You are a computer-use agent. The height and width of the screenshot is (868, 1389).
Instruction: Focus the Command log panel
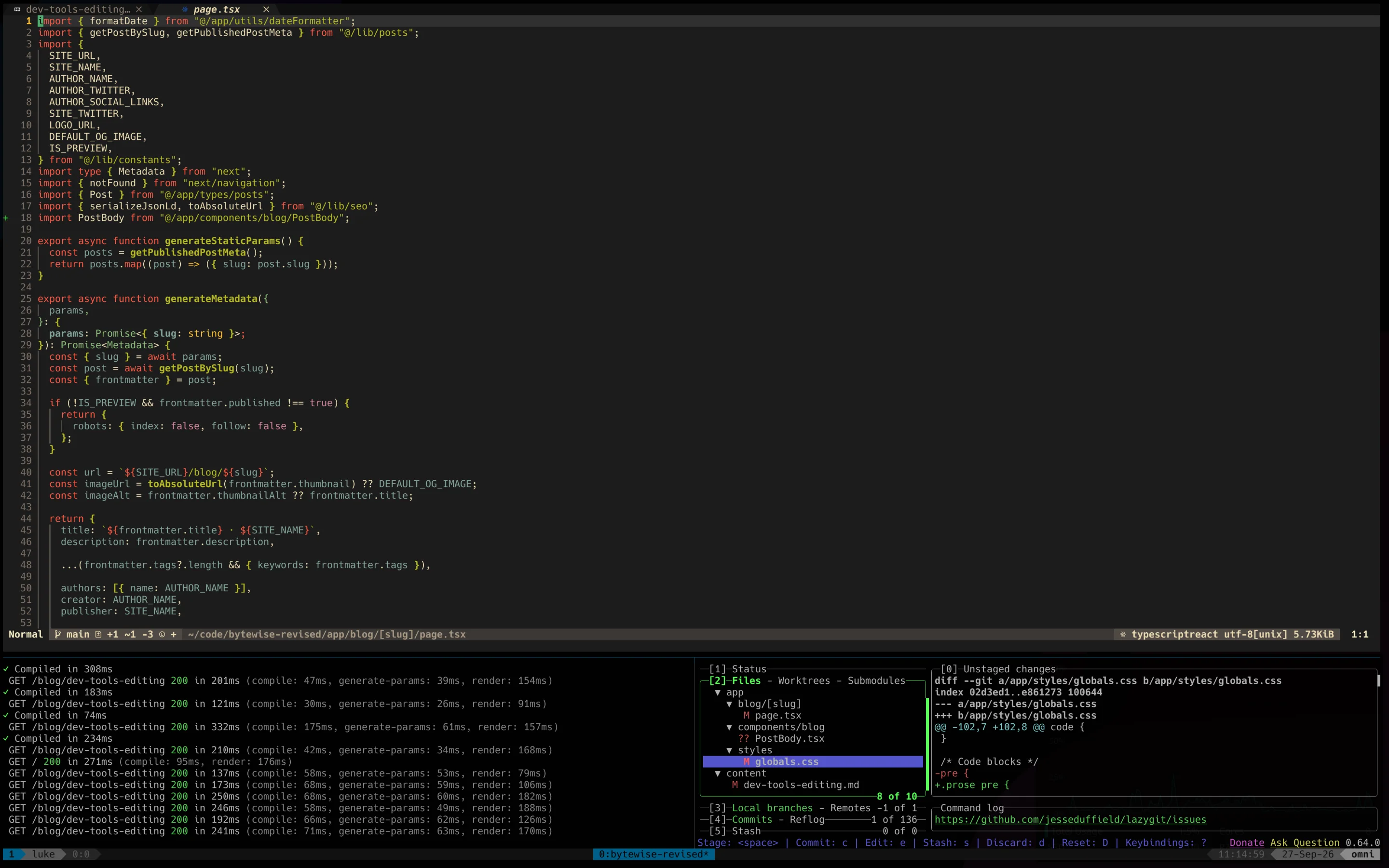(972, 808)
